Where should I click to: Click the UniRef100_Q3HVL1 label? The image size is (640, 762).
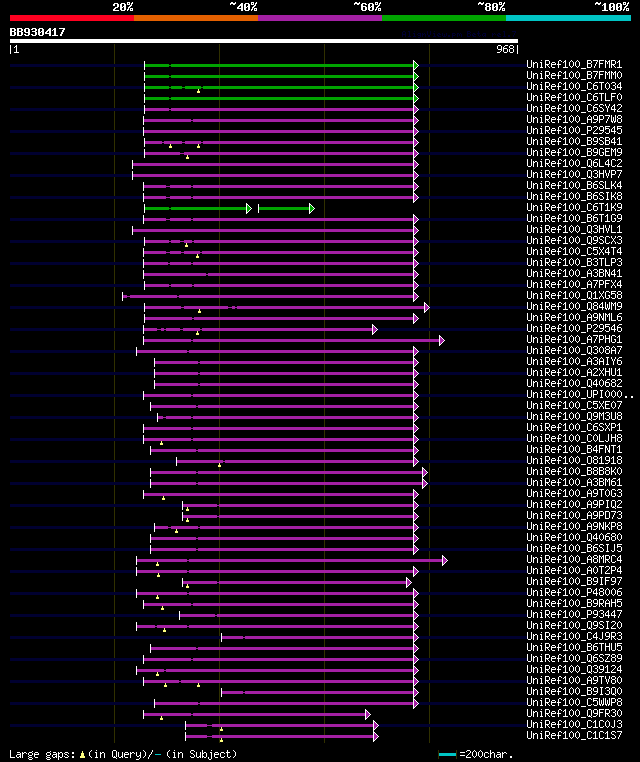click(574, 229)
